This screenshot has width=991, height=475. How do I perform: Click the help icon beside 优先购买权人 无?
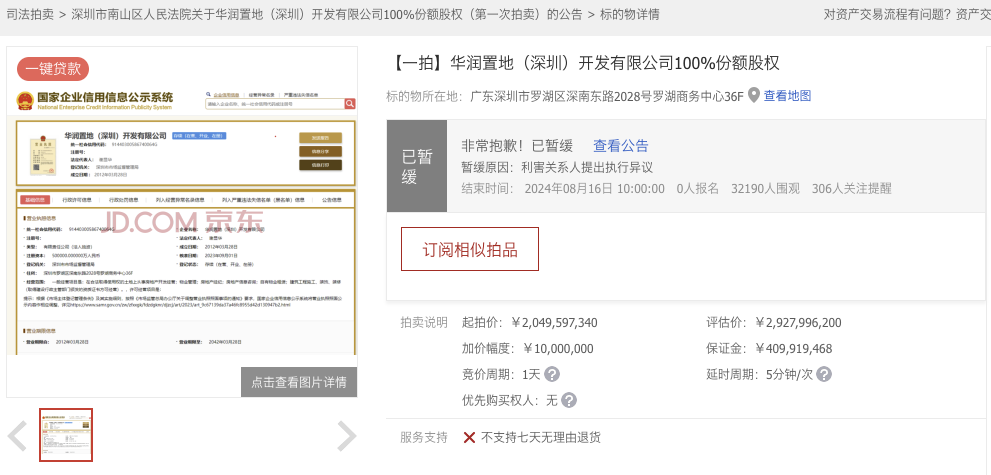(569, 400)
